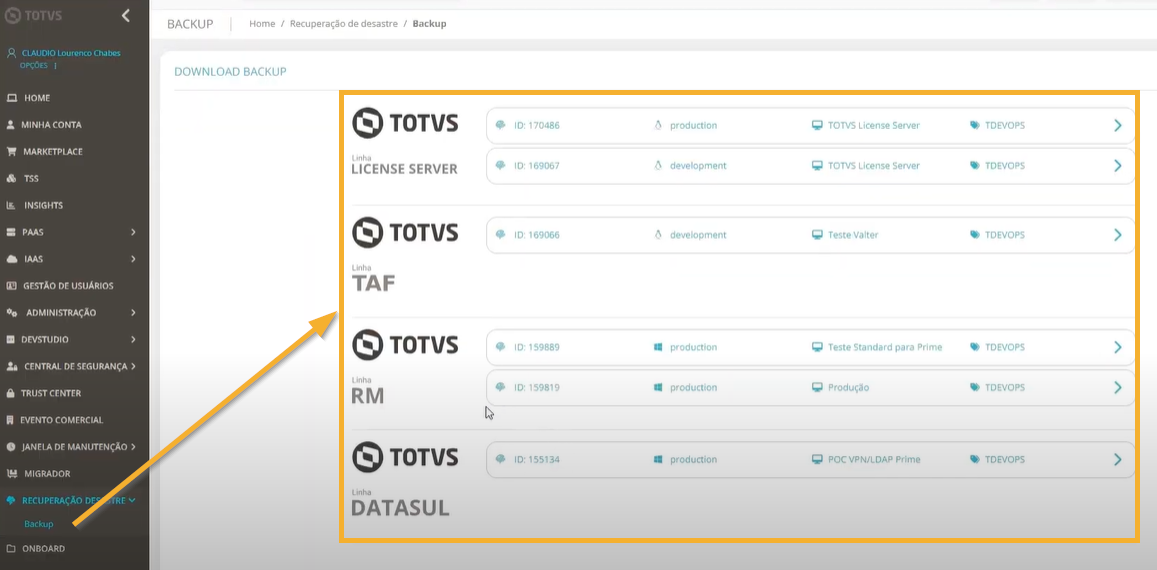Click the POC VPN/LDAP Prime text
The height and width of the screenshot is (570, 1157).
(874, 459)
